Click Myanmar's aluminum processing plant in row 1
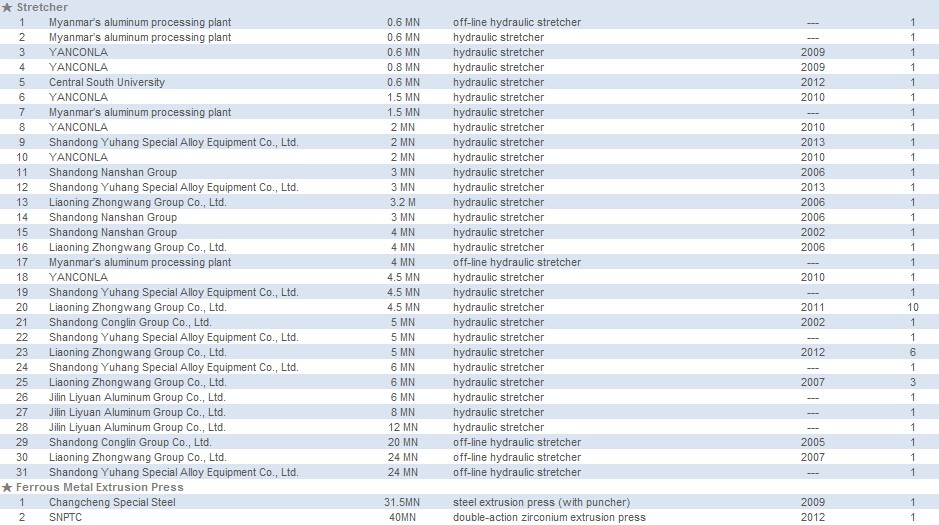This screenshot has height=525, width=939. [140, 22]
